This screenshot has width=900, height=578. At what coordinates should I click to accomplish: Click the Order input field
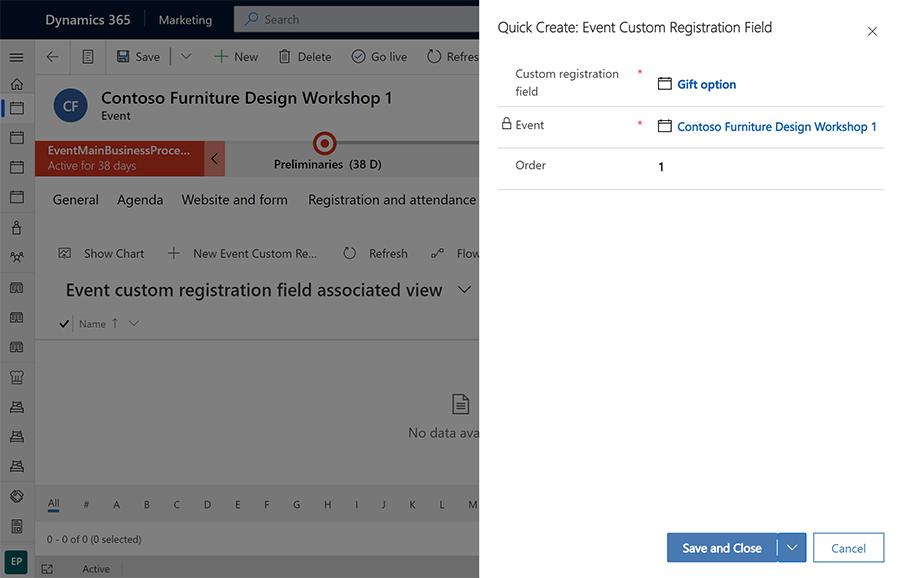[765, 167]
